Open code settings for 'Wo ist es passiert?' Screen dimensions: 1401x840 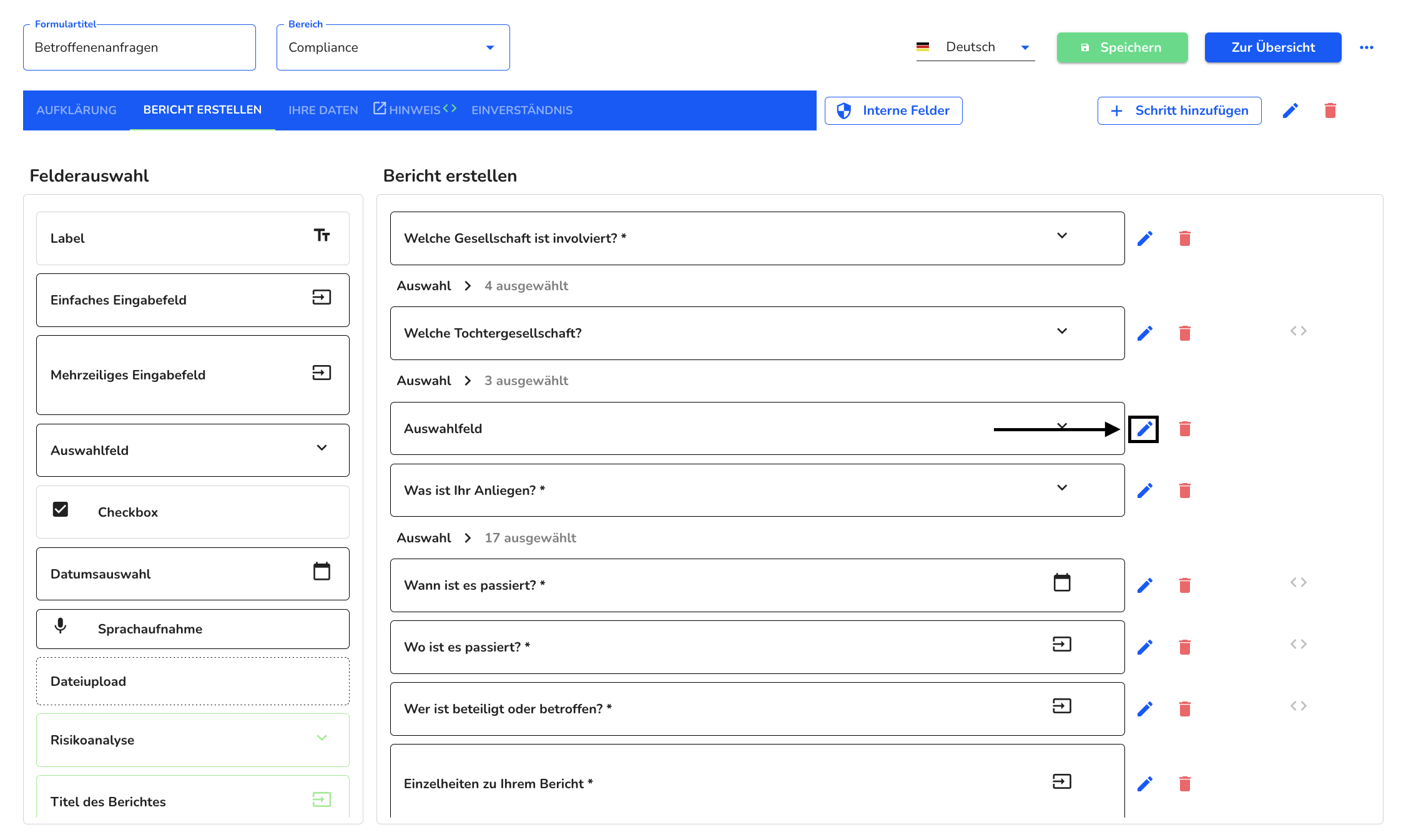click(x=1299, y=644)
